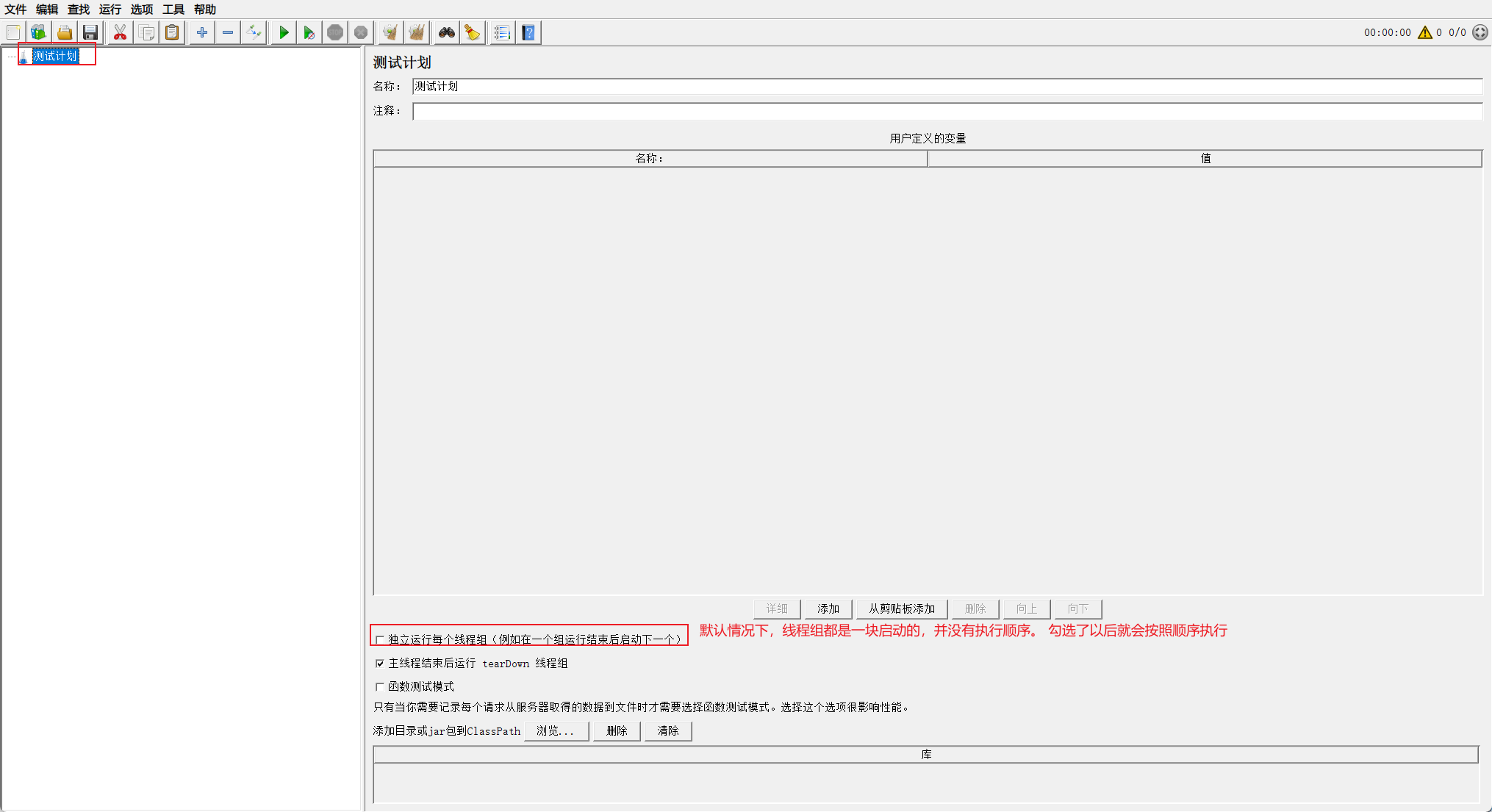Open the Templates icon in toolbar
The width and height of the screenshot is (1492, 812).
pos(38,32)
